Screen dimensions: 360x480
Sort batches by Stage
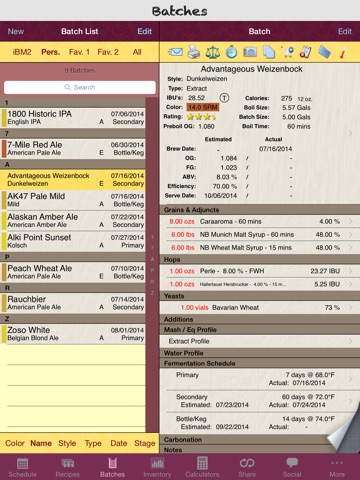pyautogui.click(x=145, y=443)
